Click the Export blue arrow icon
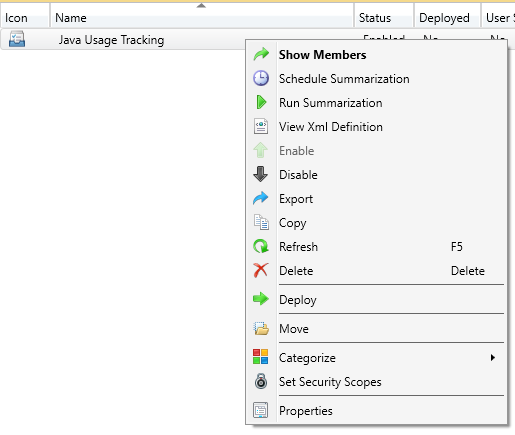 [261, 198]
